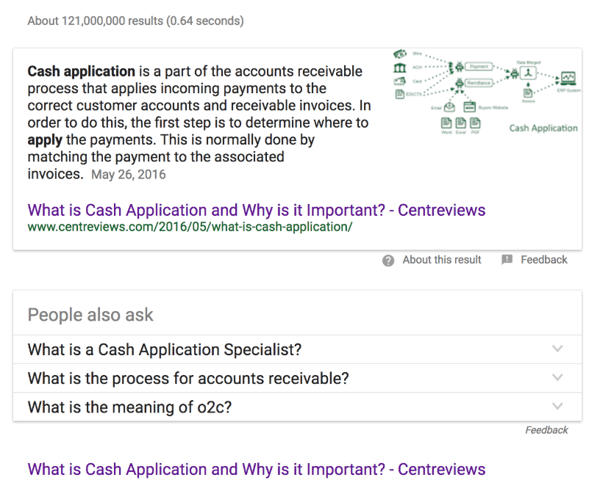600x502 pixels.
Task: Expand chevron for Cash Application Specialist question
Action: 557,349
